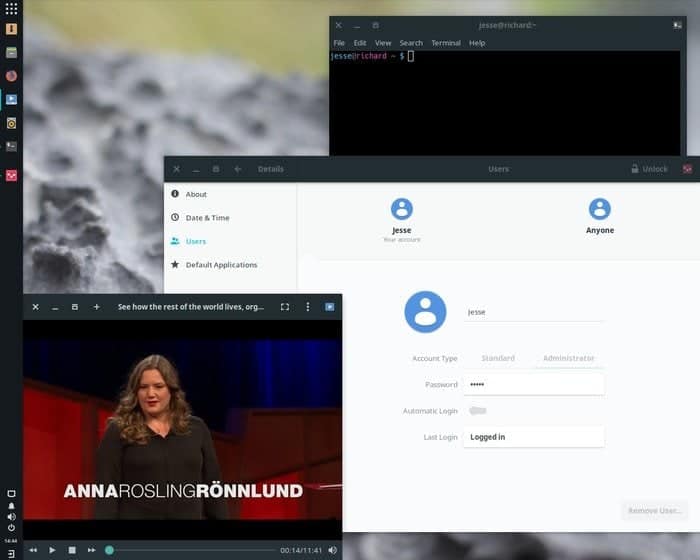The width and height of the screenshot is (700, 560).
Task: Stop the video playback
Action: [x=72, y=550]
